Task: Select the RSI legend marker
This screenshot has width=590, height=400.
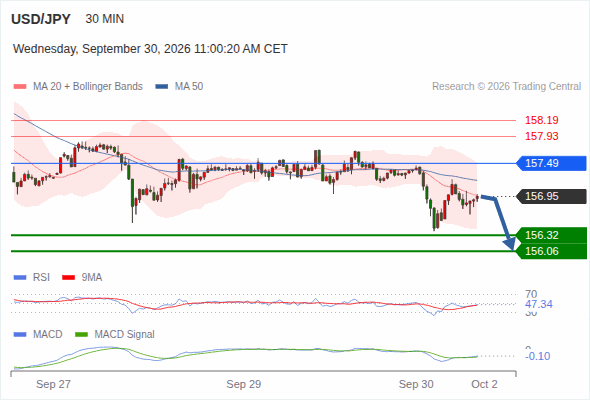Action: point(20,278)
